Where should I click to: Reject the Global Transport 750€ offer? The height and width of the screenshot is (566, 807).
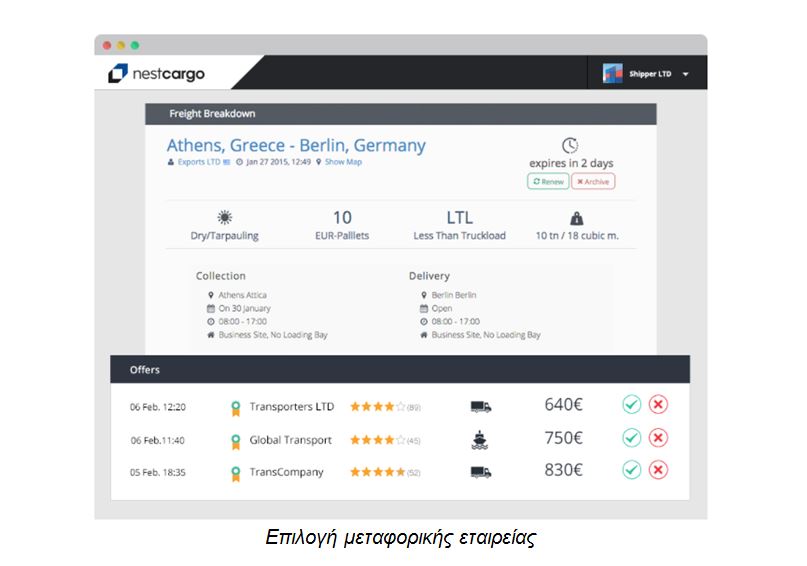tap(658, 438)
